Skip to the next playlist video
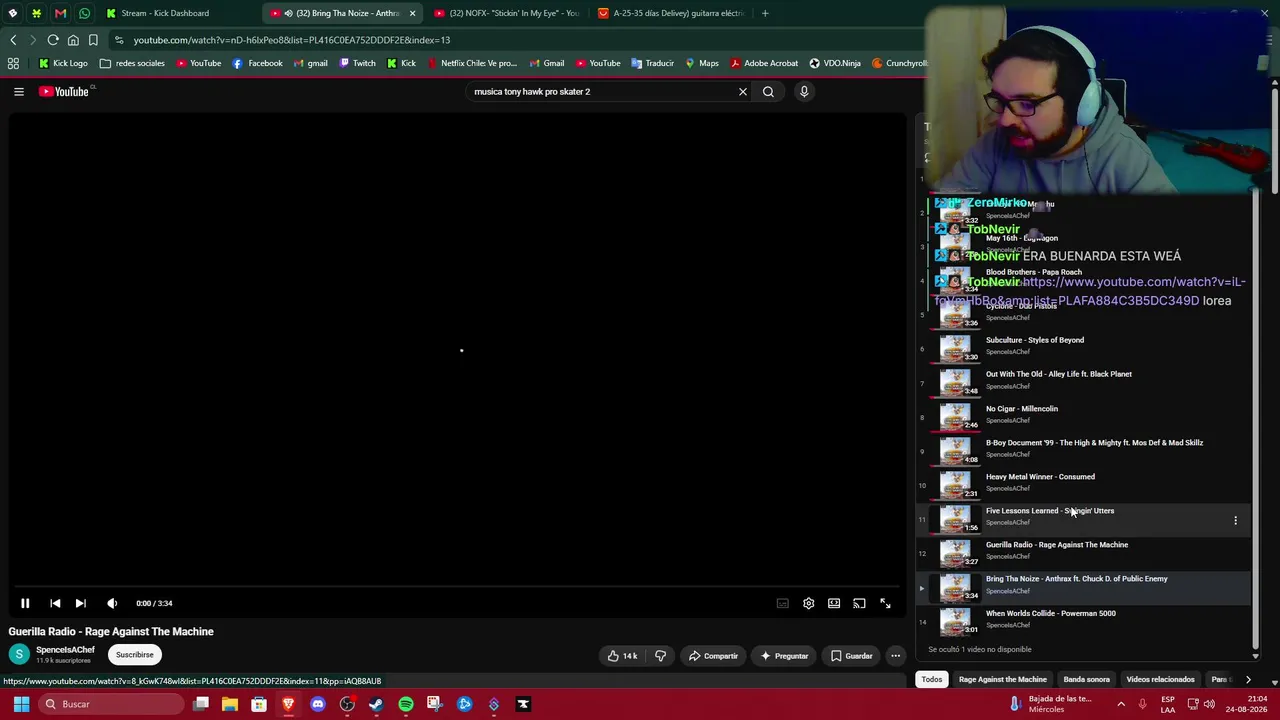 coord(81,603)
